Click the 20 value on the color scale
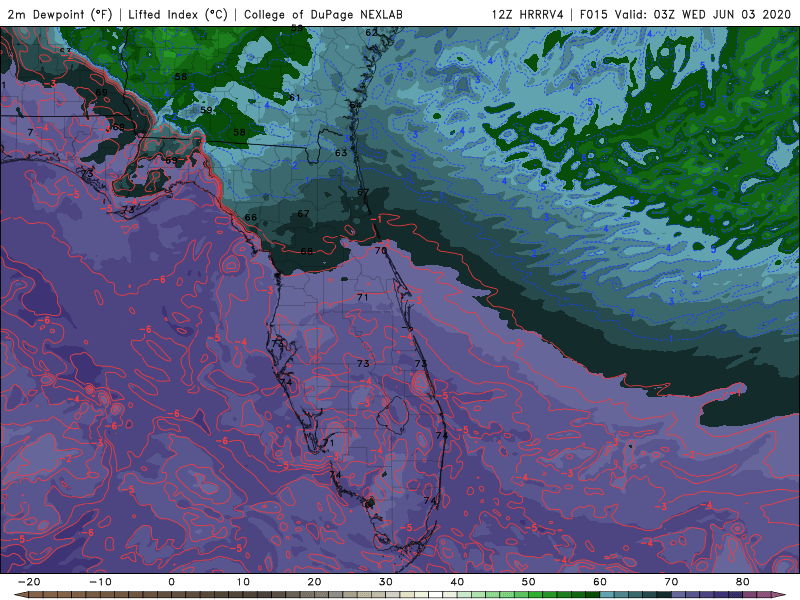 click(314, 582)
